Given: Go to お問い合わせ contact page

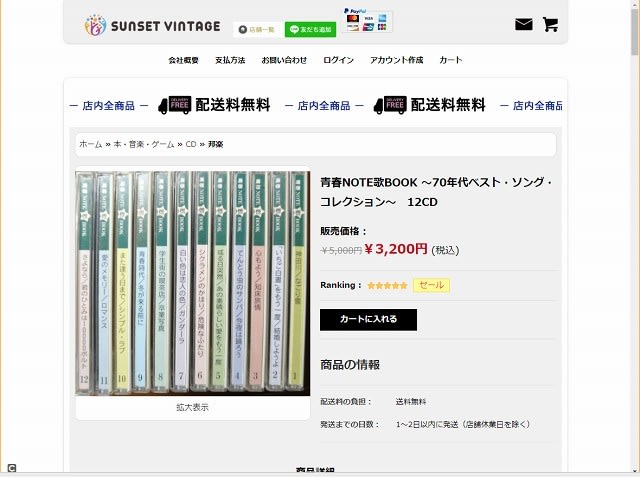Looking at the screenshot, I should pyautogui.click(x=284, y=60).
